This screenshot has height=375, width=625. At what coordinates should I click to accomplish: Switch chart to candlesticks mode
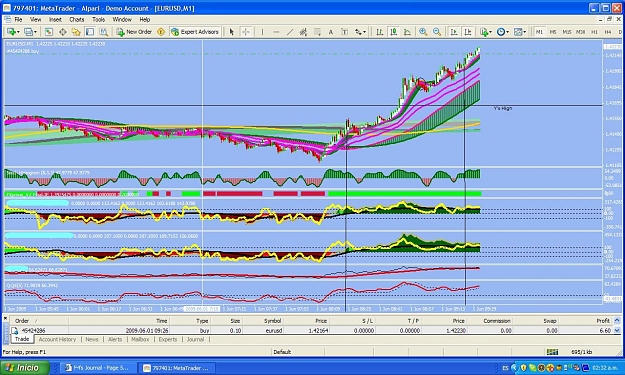pos(393,32)
